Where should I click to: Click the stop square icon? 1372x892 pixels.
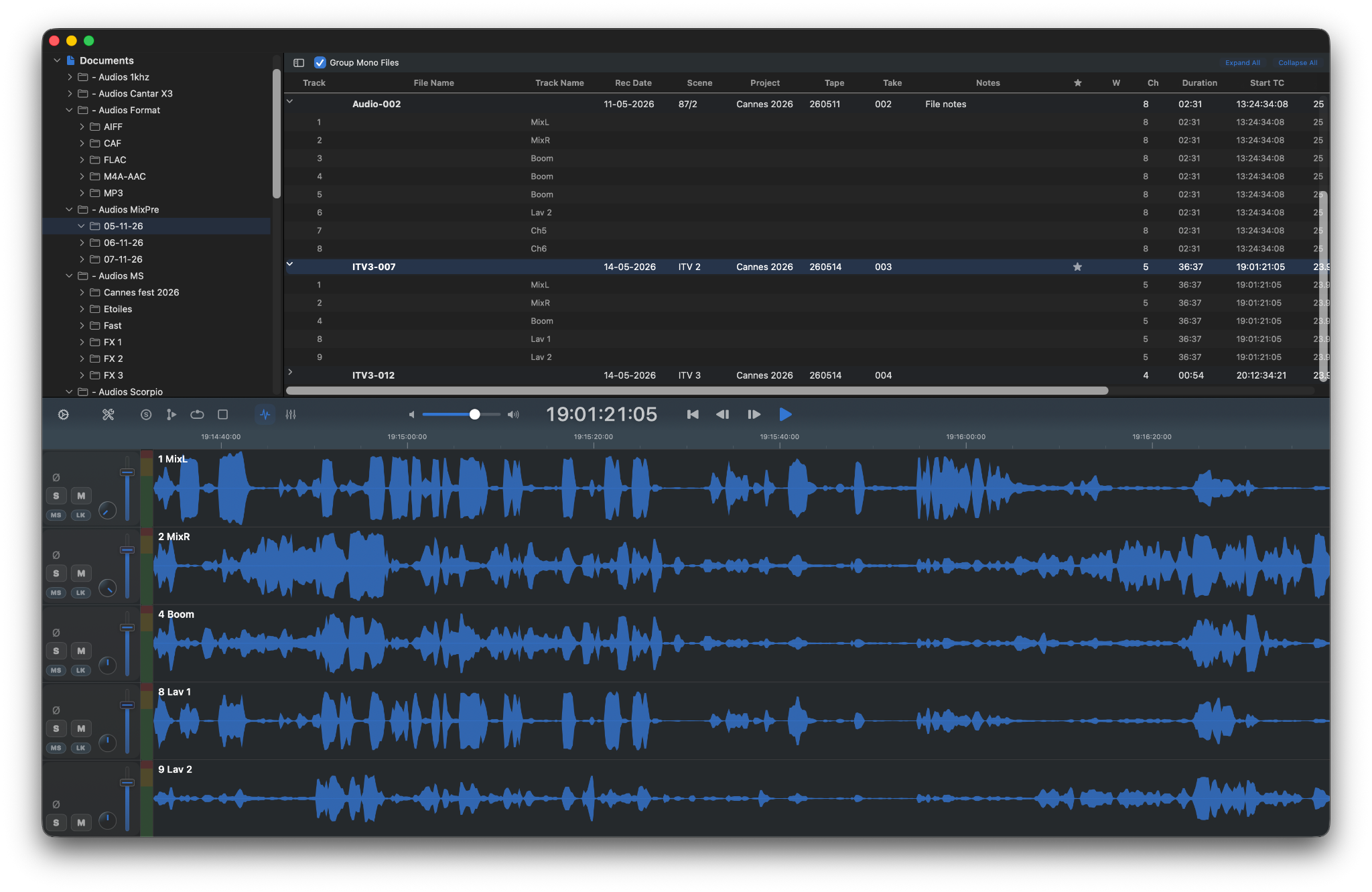click(223, 415)
